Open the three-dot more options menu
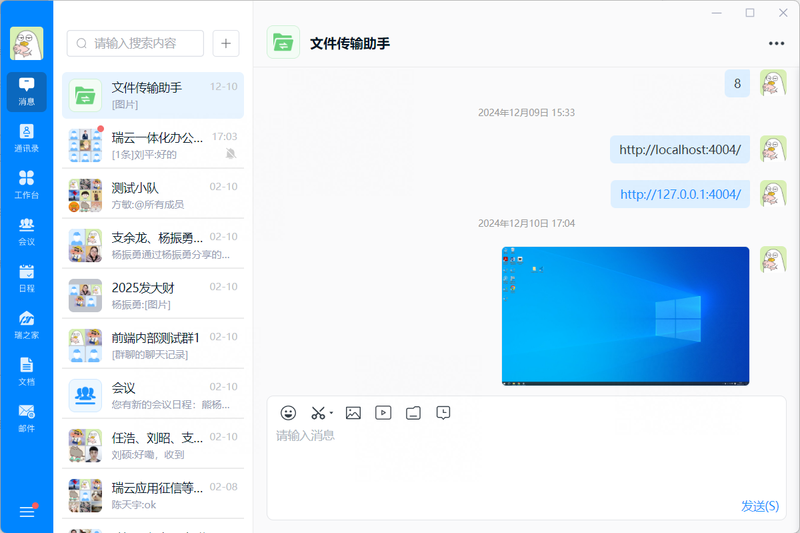Image resolution: width=800 pixels, height=533 pixels. click(776, 43)
